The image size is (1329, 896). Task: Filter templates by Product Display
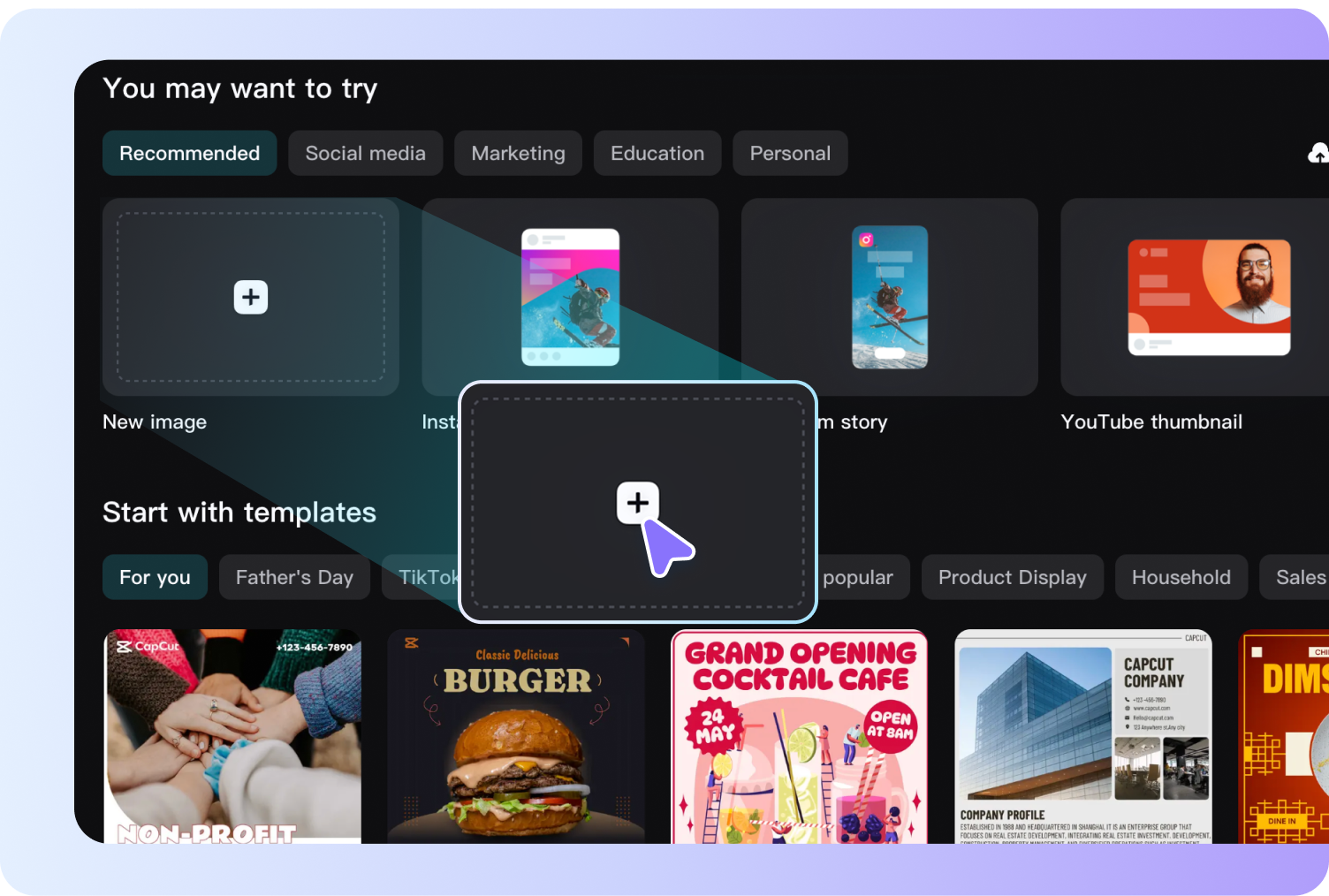1012,578
